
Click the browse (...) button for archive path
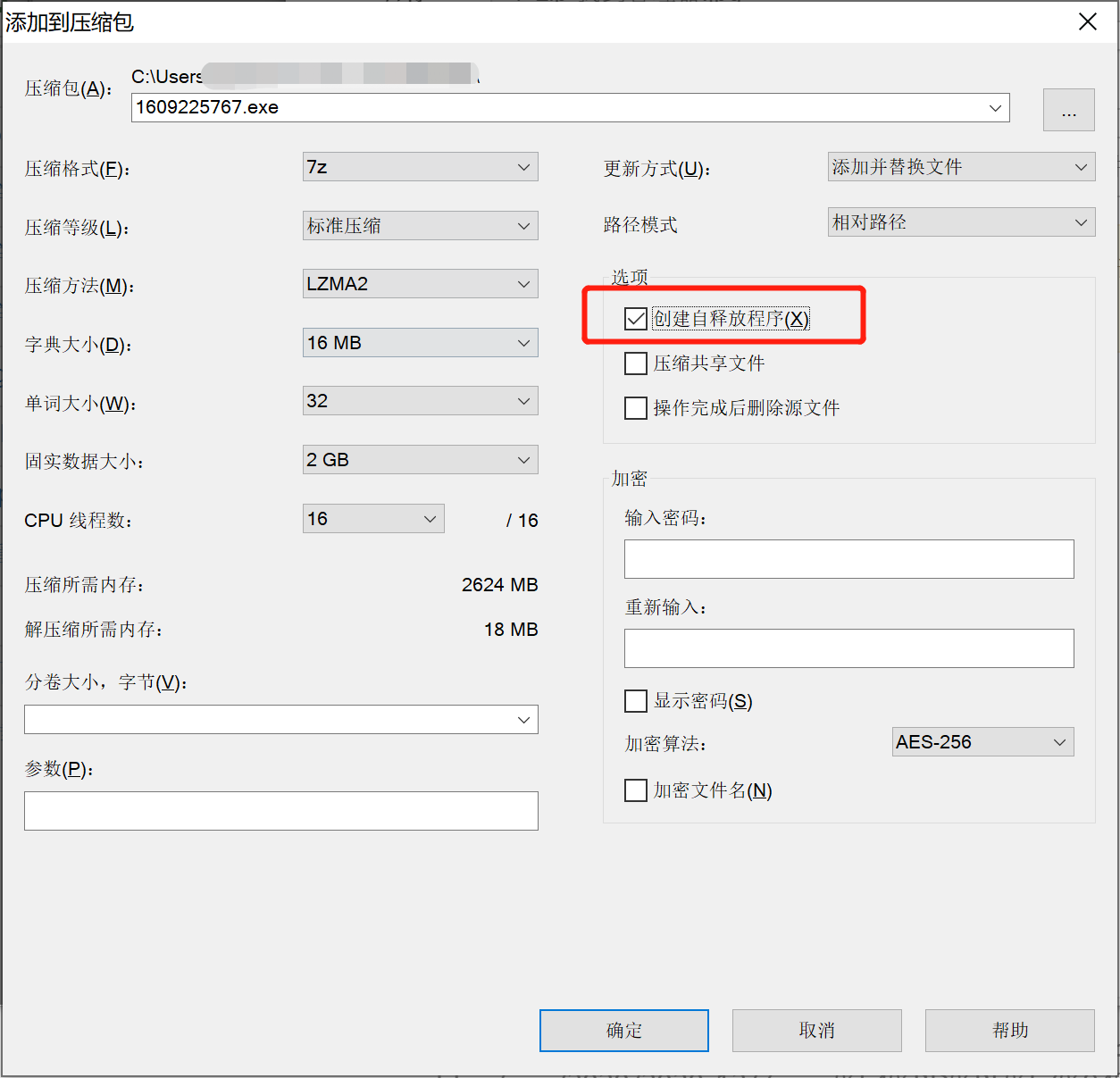tap(1068, 110)
